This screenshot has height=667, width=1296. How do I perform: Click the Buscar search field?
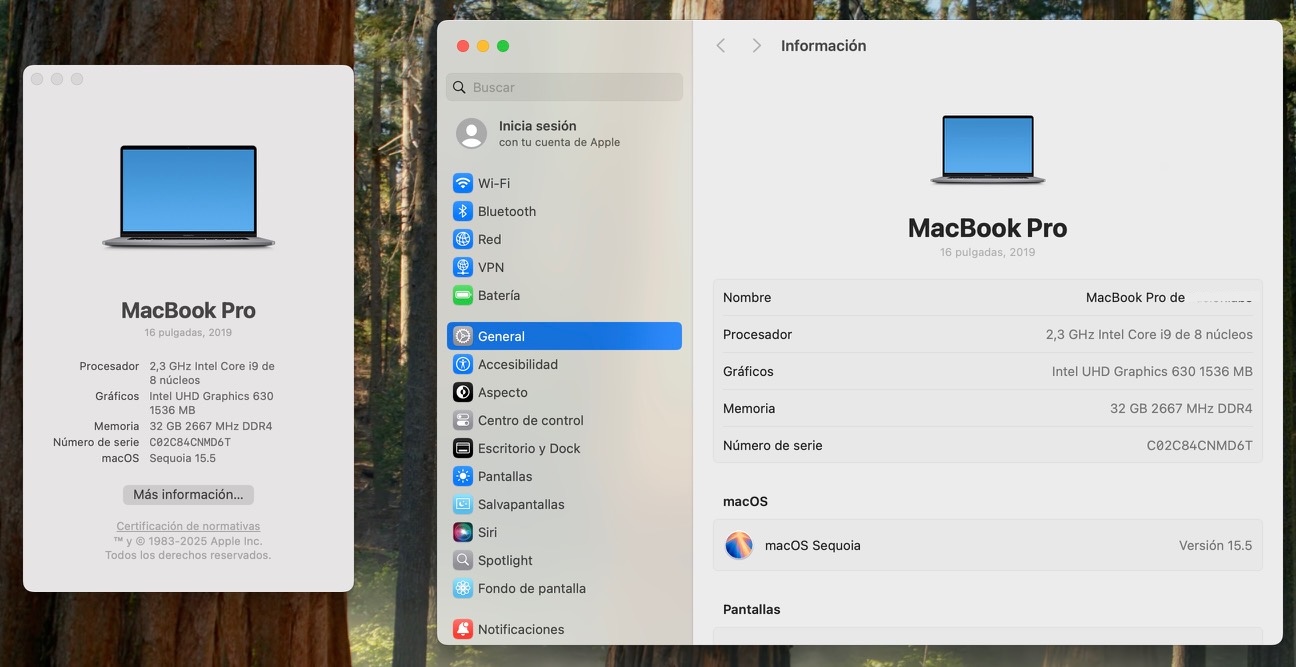[x=564, y=87]
